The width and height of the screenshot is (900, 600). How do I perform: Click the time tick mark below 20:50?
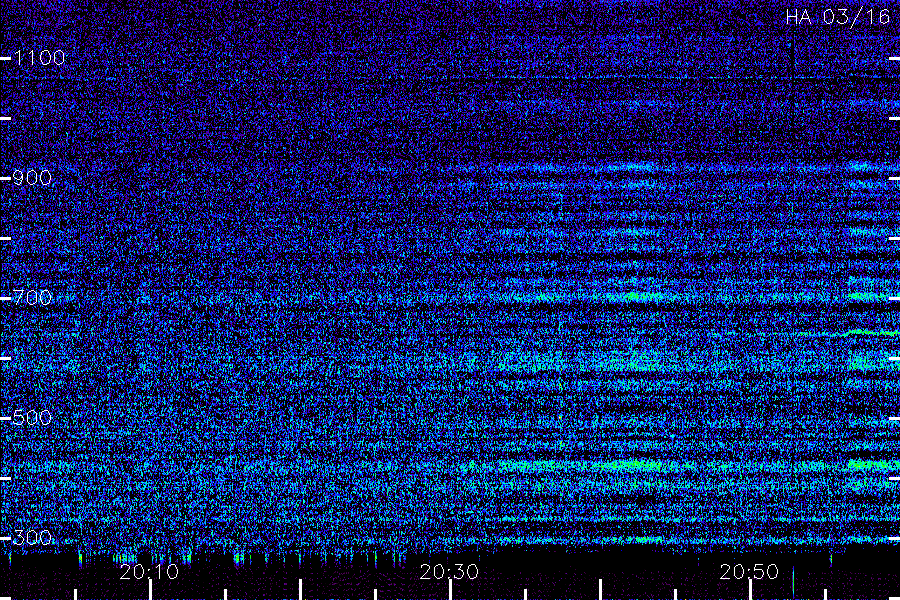pos(750,590)
